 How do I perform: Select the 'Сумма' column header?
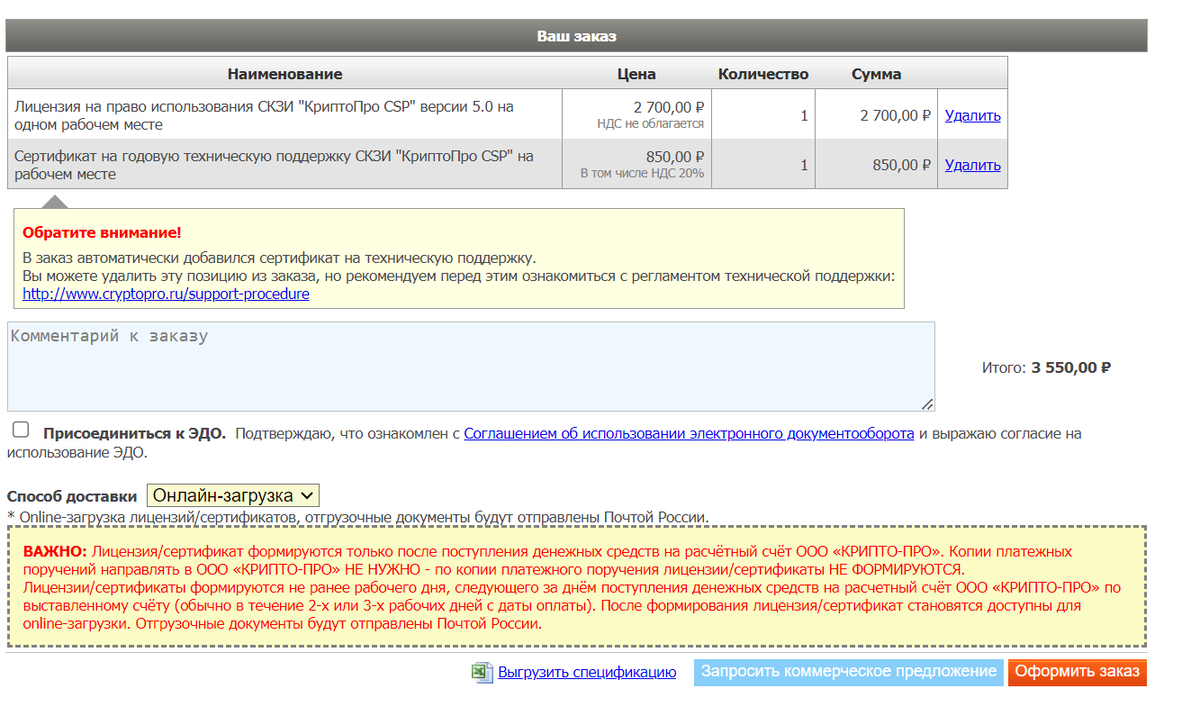tap(876, 73)
